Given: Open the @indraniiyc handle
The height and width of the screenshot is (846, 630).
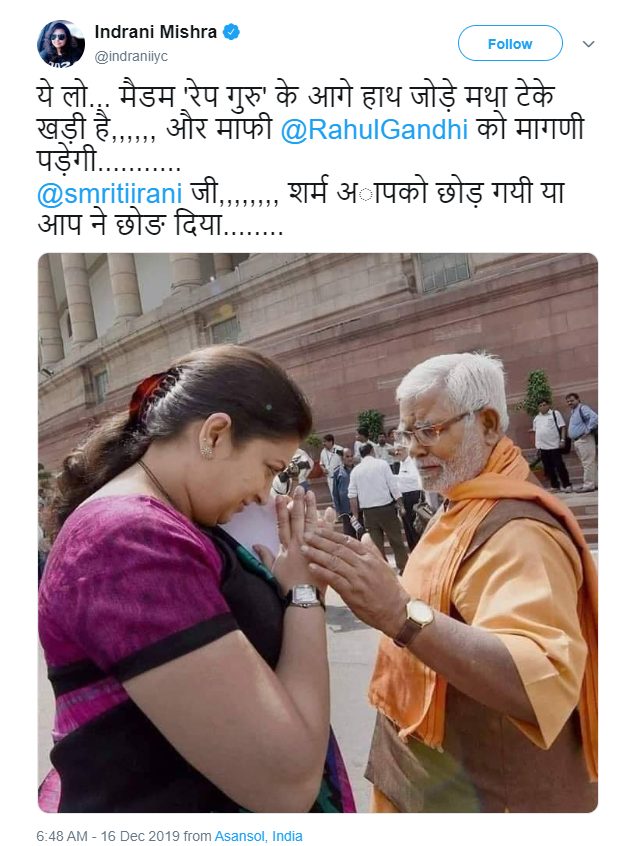Looking at the screenshot, I should pyautogui.click(x=131, y=56).
